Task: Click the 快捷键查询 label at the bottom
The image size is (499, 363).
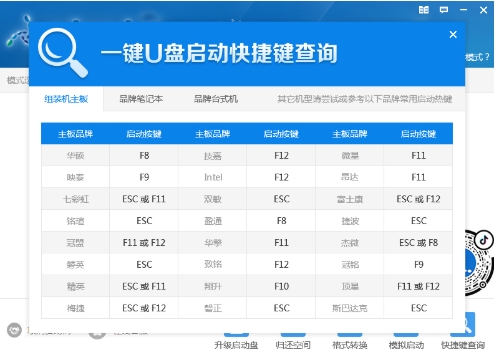Action: (463, 345)
